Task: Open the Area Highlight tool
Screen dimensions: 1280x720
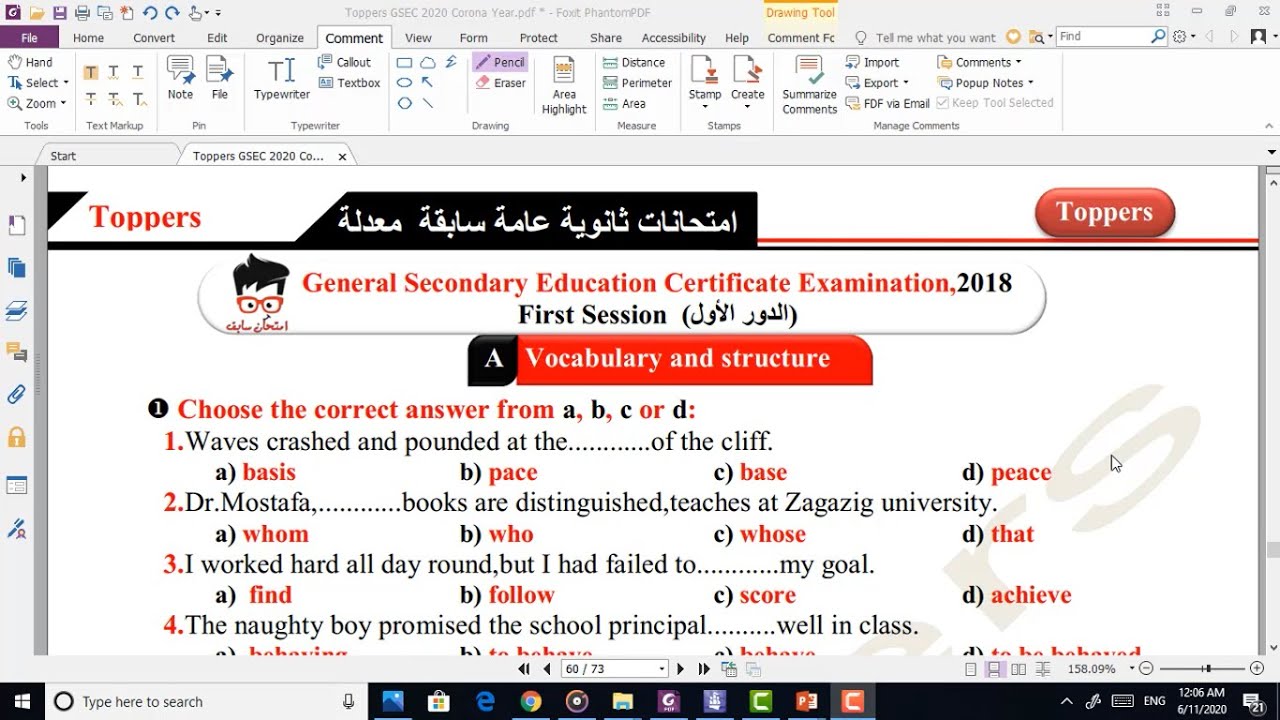Action: pyautogui.click(x=564, y=86)
